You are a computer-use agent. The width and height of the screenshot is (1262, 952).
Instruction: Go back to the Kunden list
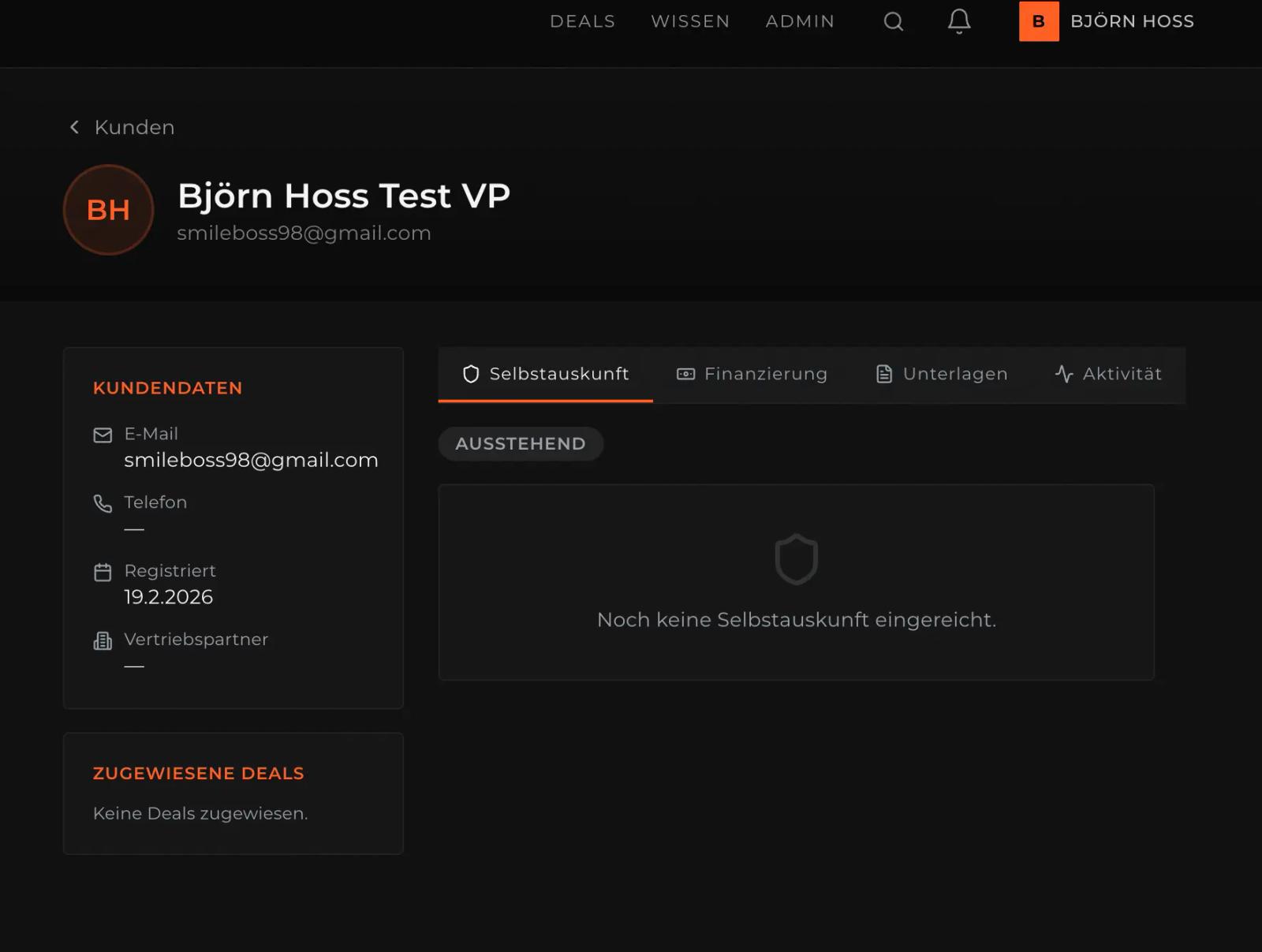(x=121, y=127)
